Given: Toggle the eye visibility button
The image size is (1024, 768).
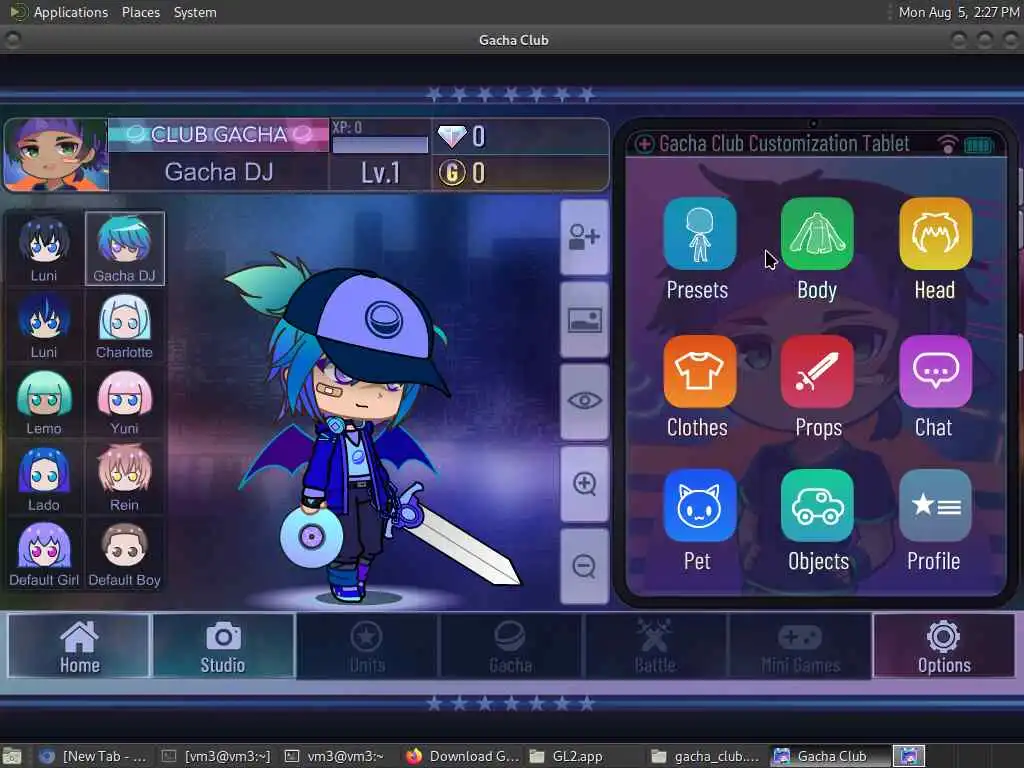Looking at the screenshot, I should click(584, 401).
